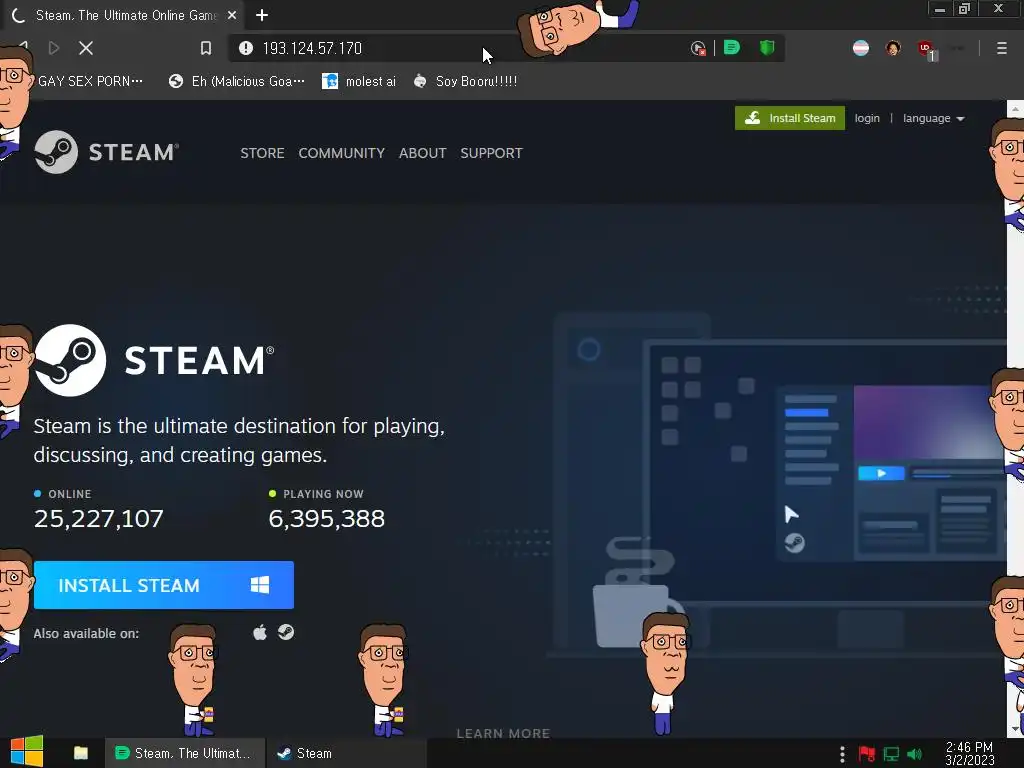Click the volume speaker tray icon
This screenshot has width=1024, height=768.
point(915,754)
